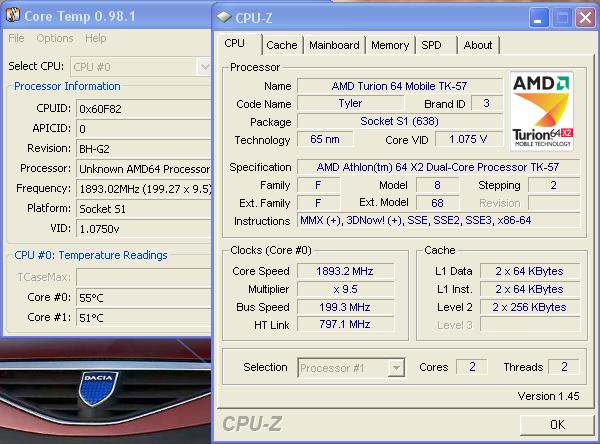
Task: Open the Processor #1 selection dropdown
Action: [x=396, y=368]
